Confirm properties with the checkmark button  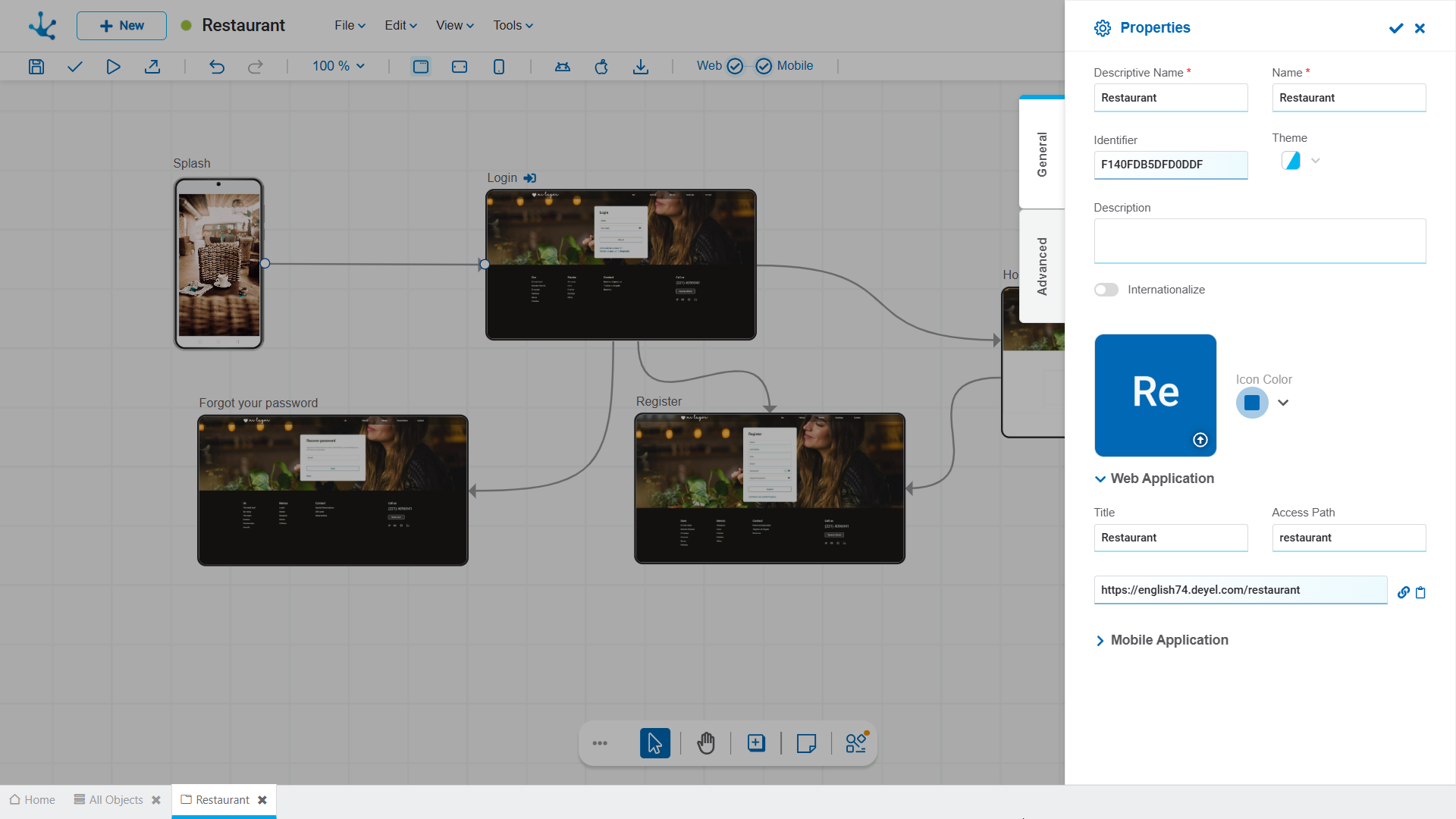tap(1396, 28)
